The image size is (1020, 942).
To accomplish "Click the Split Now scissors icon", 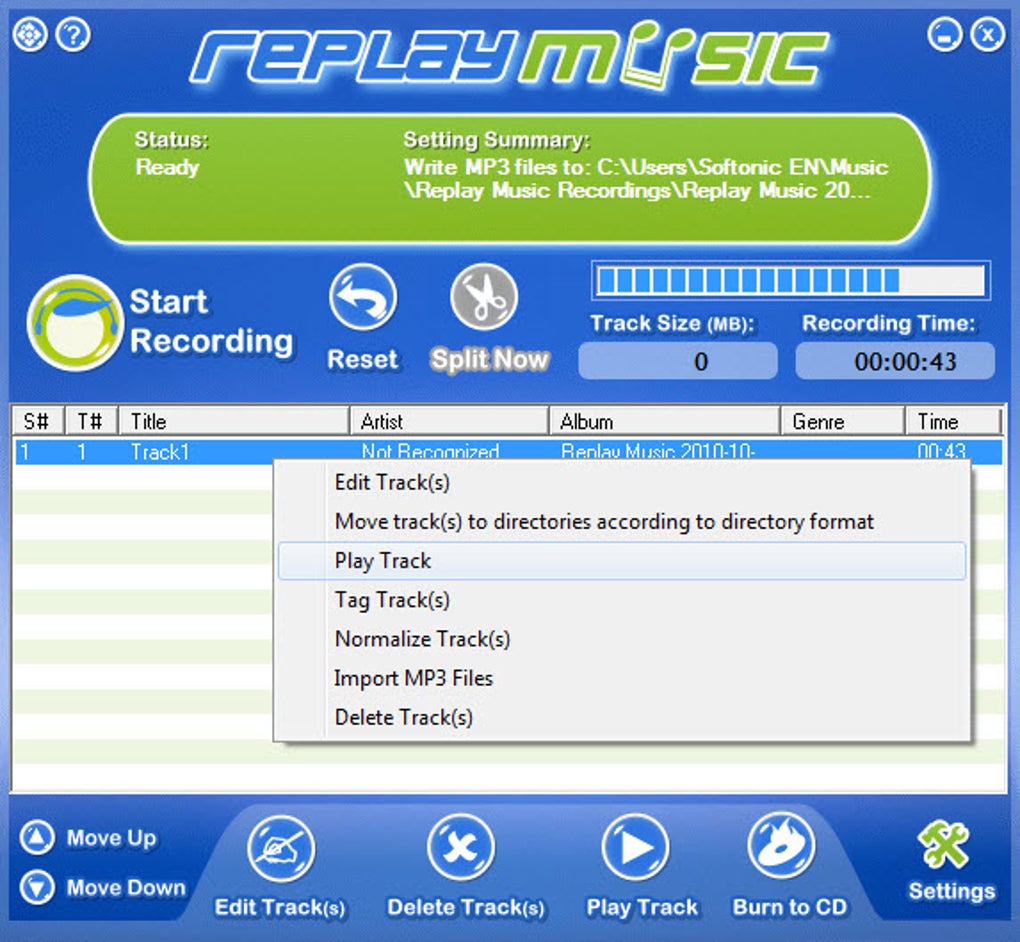I will pyautogui.click(x=484, y=297).
